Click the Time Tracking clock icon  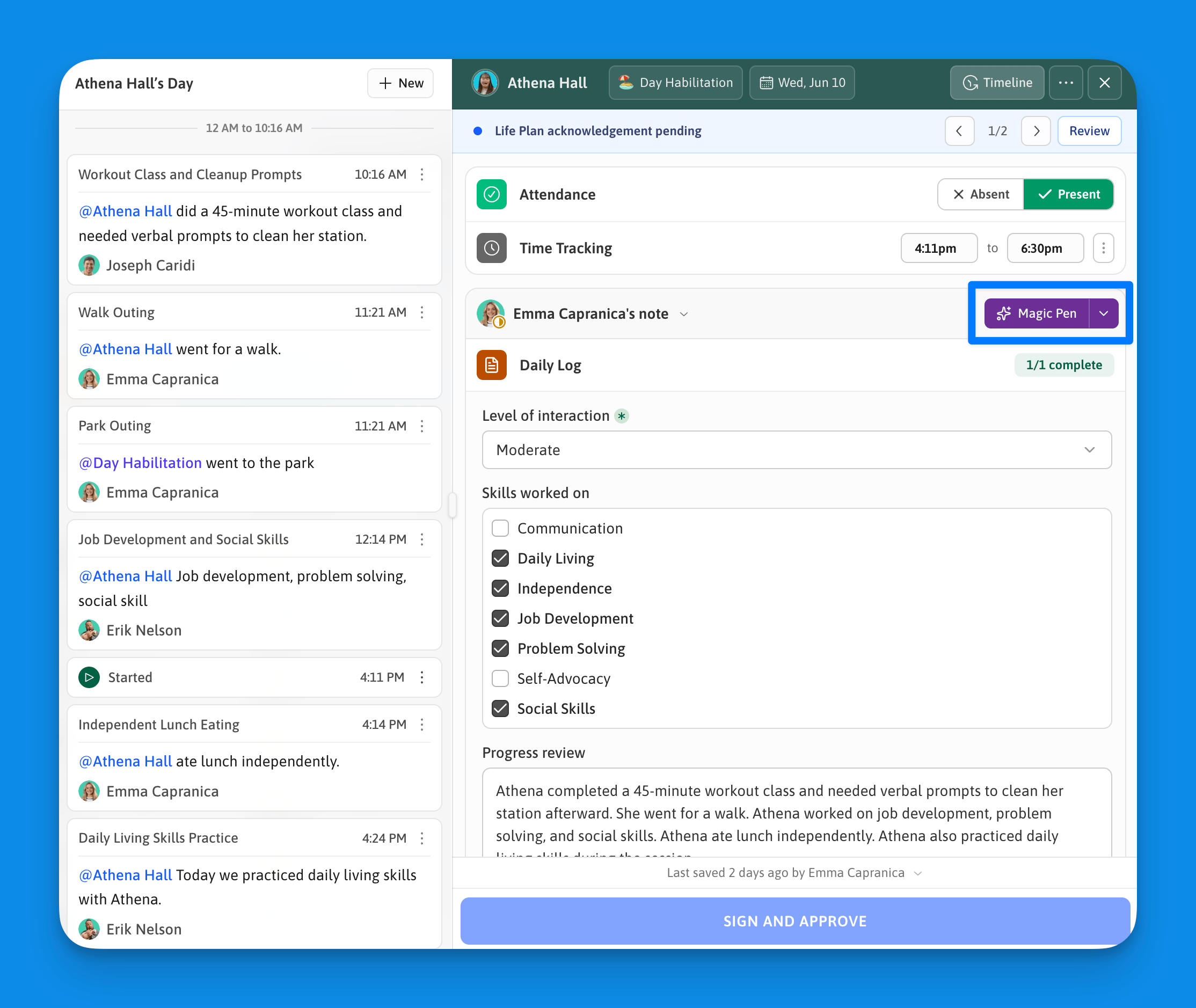[491, 248]
